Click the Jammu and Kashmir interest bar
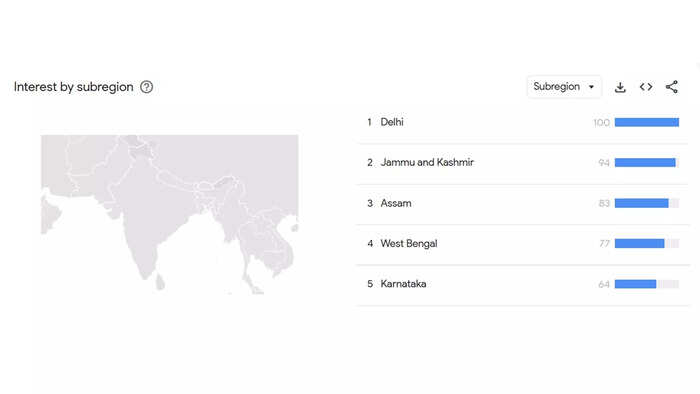This screenshot has height=394, width=700. click(x=646, y=162)
